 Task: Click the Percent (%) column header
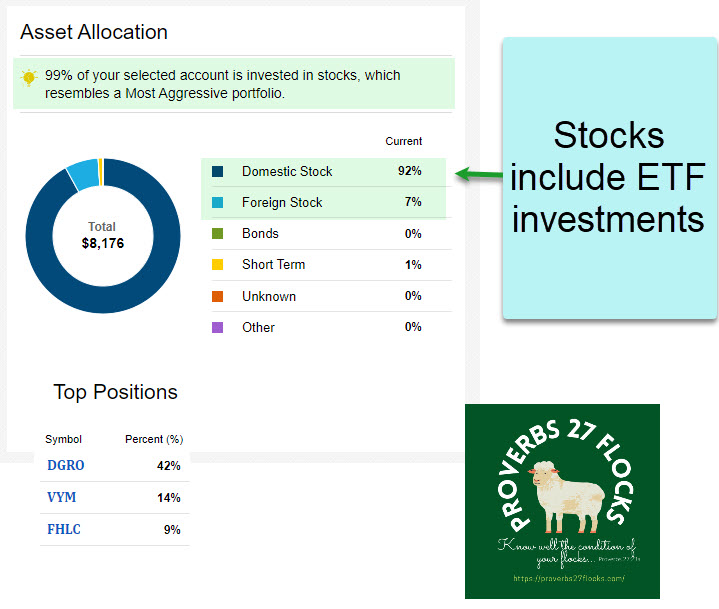[153, 439]
